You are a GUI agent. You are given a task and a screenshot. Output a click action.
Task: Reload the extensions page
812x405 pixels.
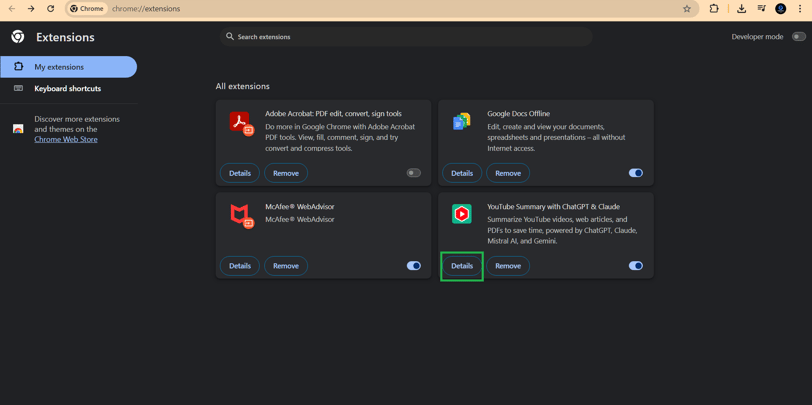click(x=50, y=9)
